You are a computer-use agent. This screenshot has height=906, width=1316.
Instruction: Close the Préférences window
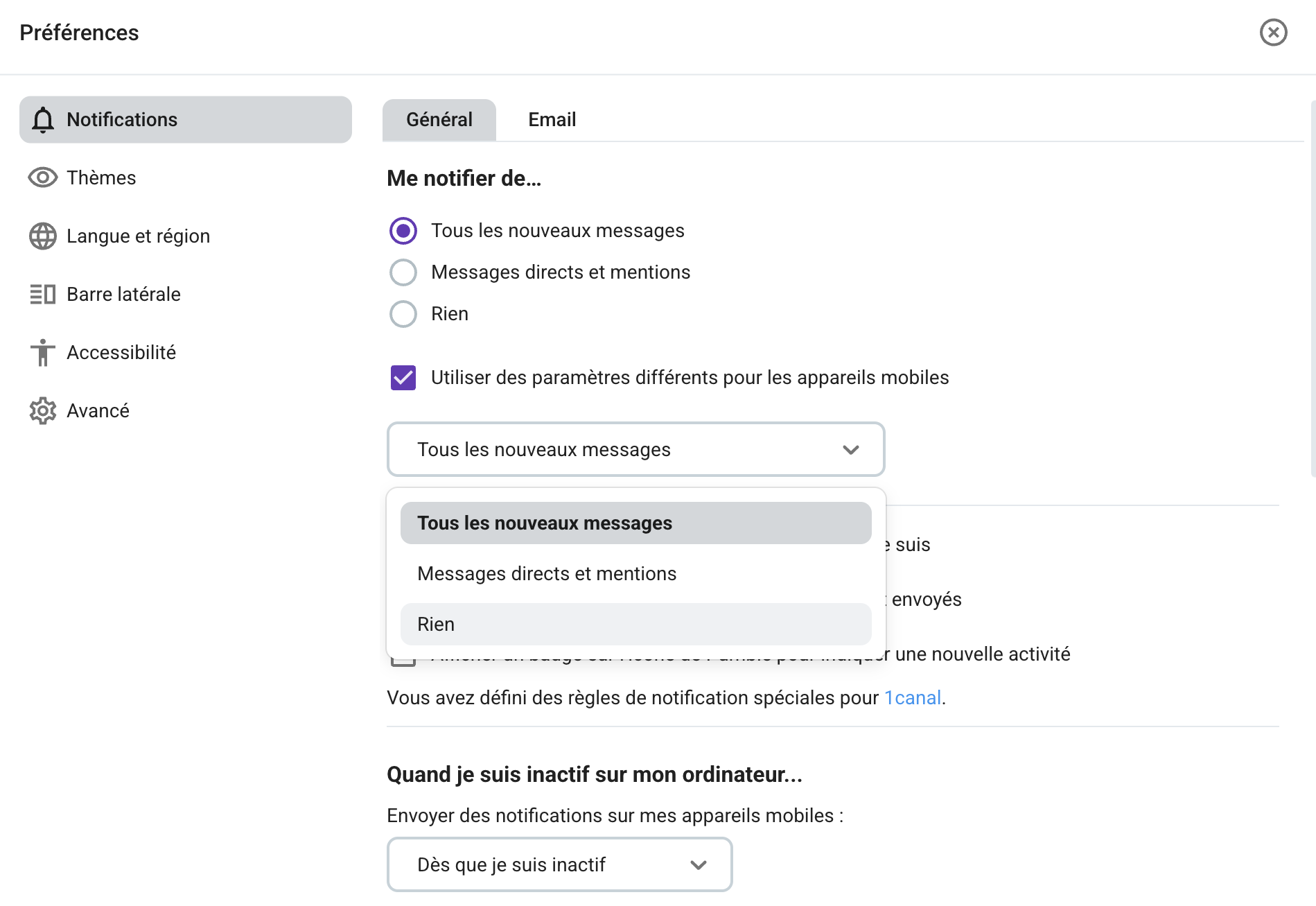[1273, 32]
